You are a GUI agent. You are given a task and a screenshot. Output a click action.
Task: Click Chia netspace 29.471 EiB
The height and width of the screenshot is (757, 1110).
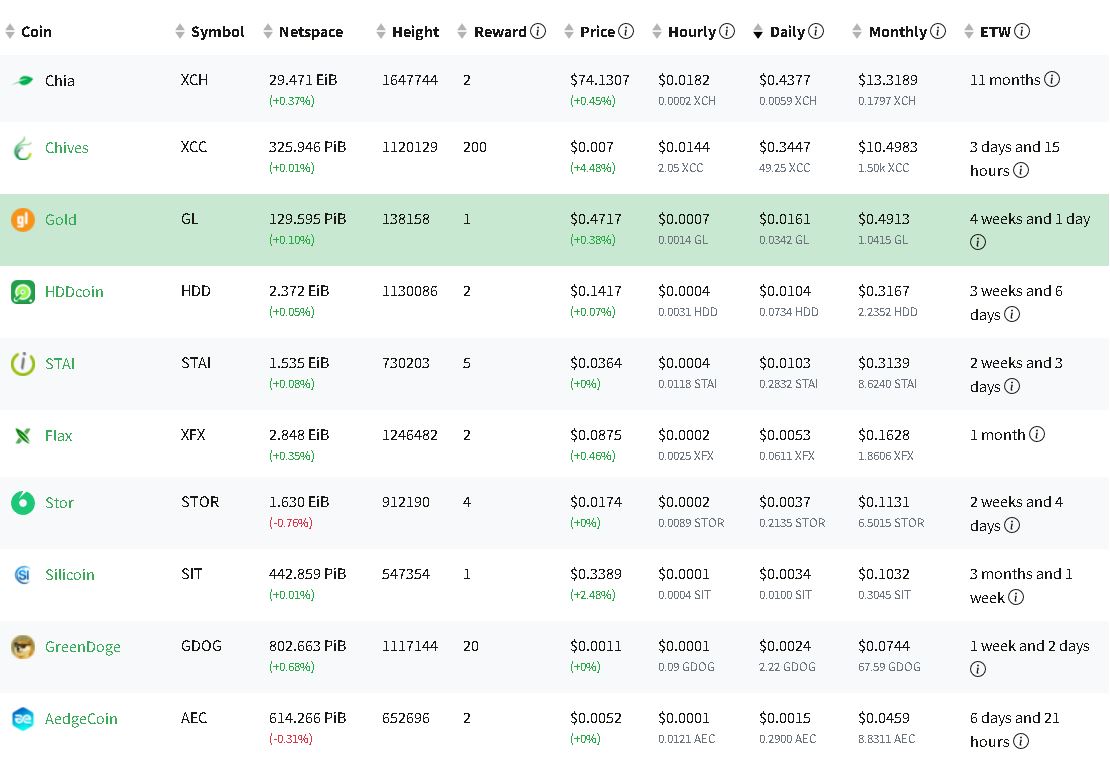[x=303, y=80]
